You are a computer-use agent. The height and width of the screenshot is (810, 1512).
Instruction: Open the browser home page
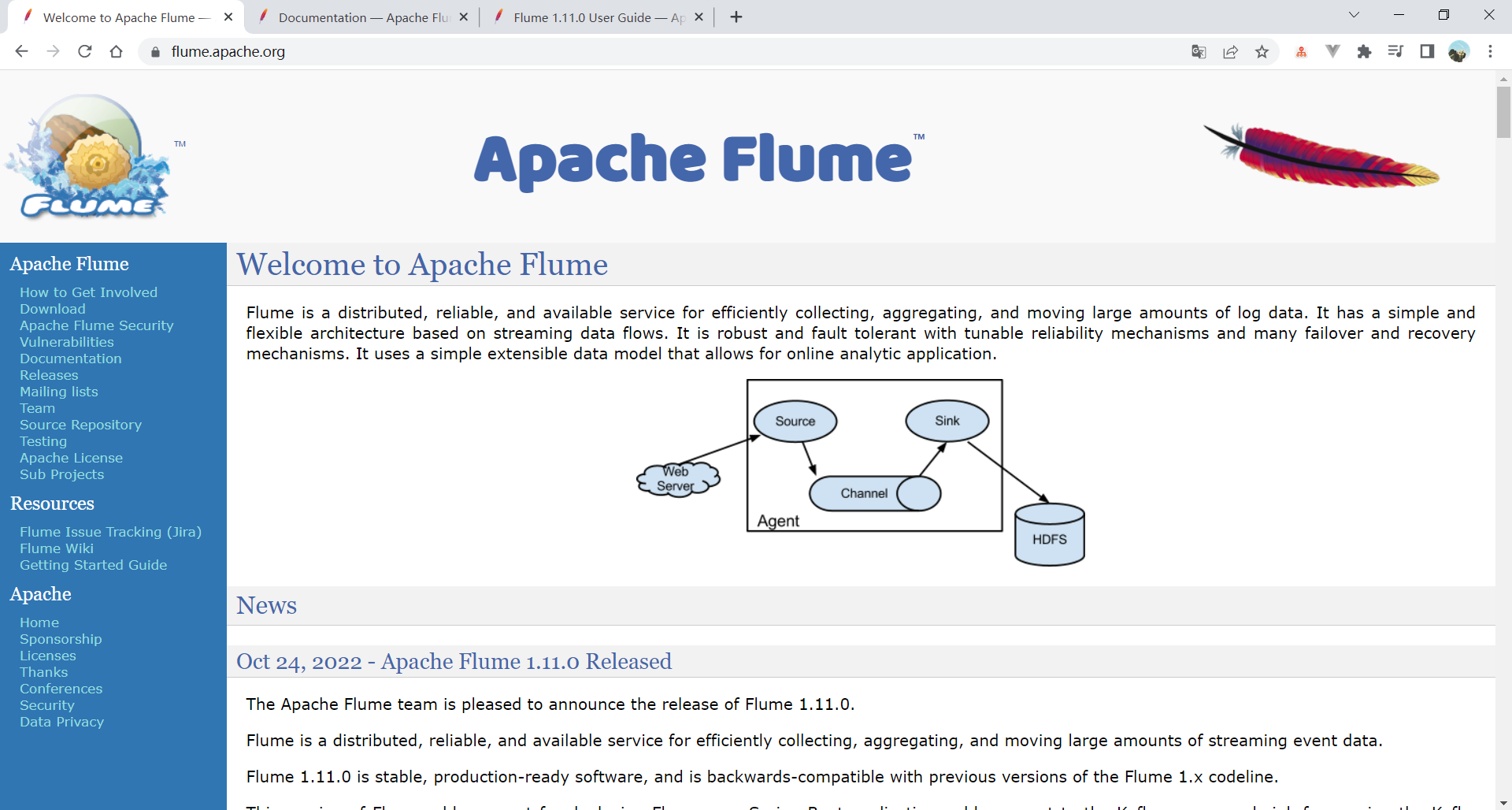click(117, 51)
